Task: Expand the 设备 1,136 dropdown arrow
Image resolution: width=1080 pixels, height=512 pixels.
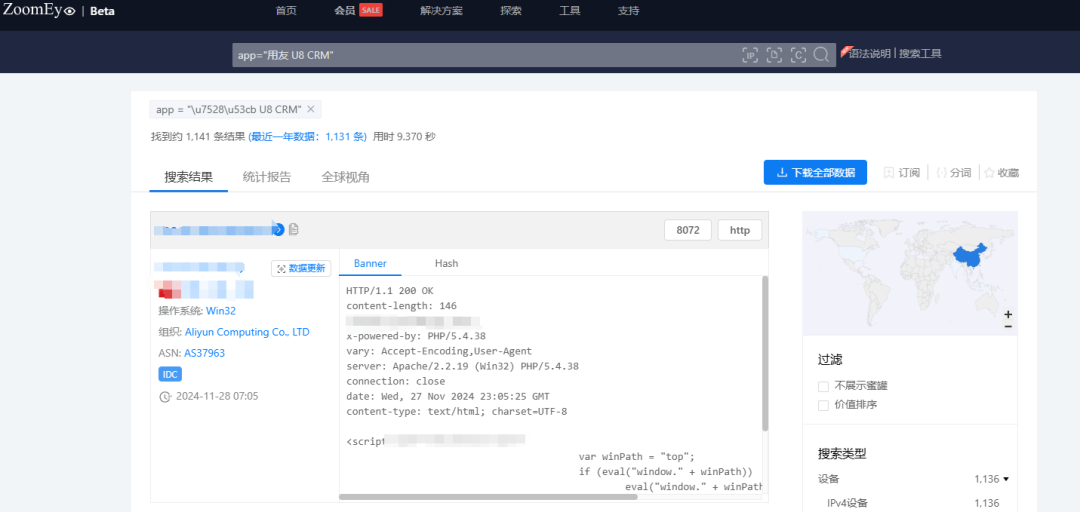Action: coord(1006,479)
